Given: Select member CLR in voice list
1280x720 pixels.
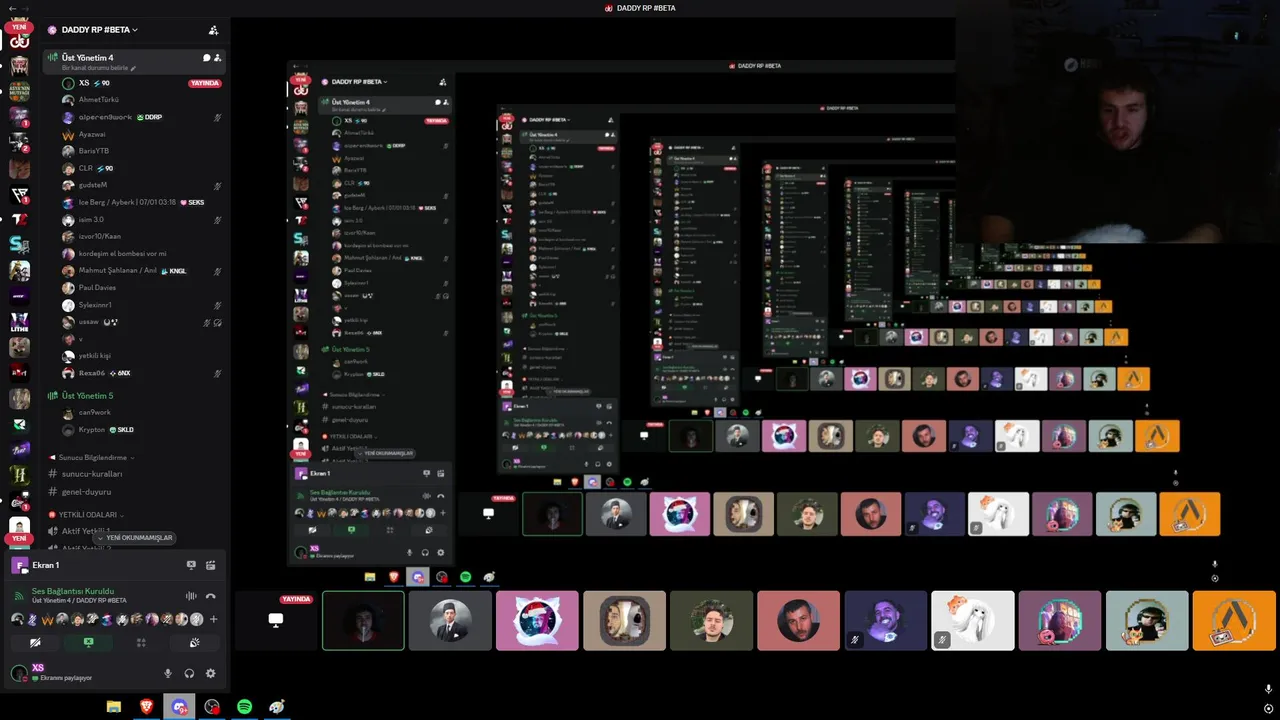Looking at the screenshot, I should [x=140, y=168].
